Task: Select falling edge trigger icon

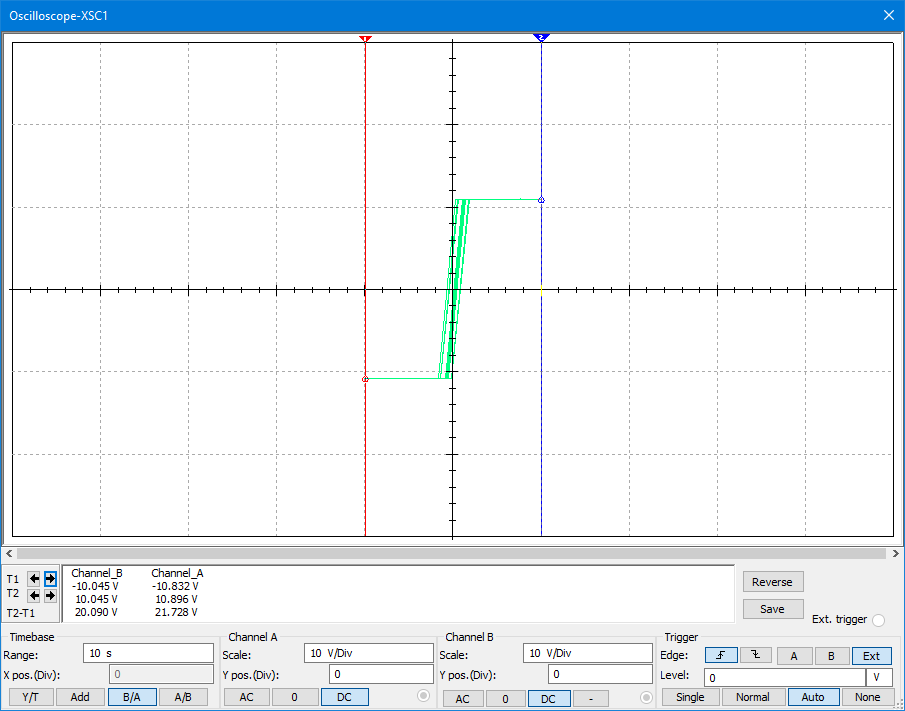Action: coord(755,656)
